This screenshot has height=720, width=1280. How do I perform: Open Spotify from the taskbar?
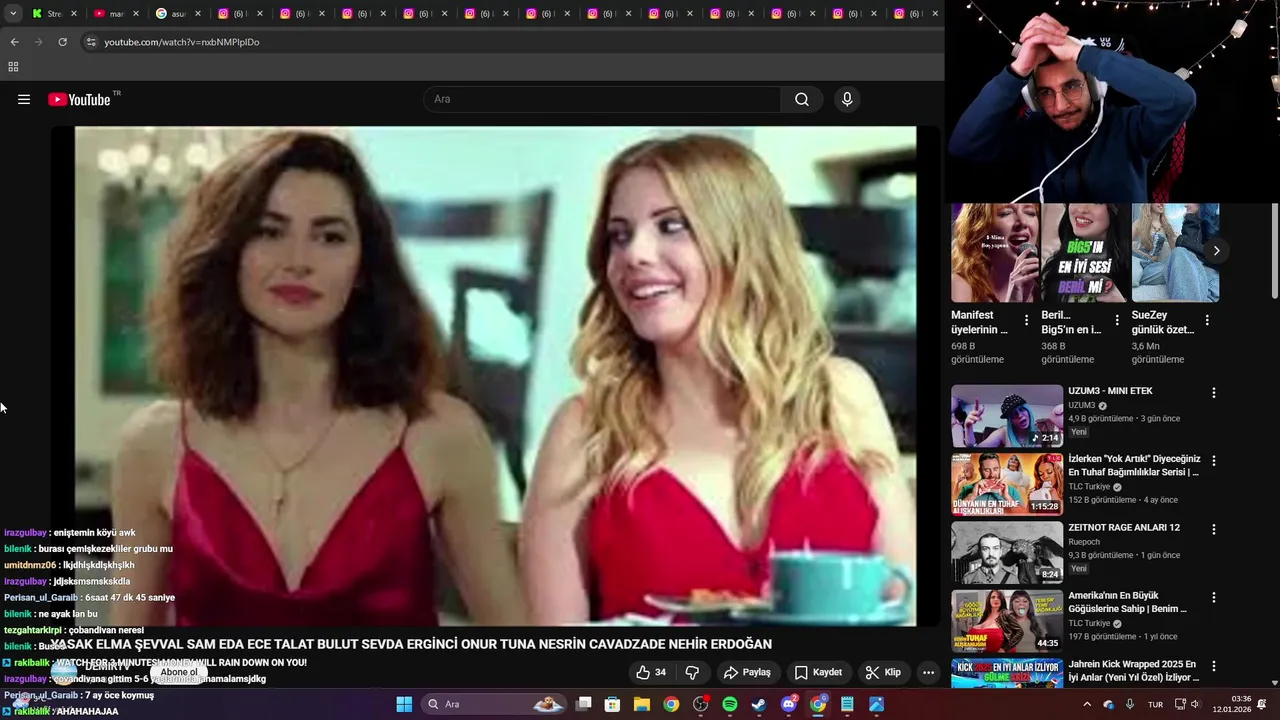(x=730, y=704)
